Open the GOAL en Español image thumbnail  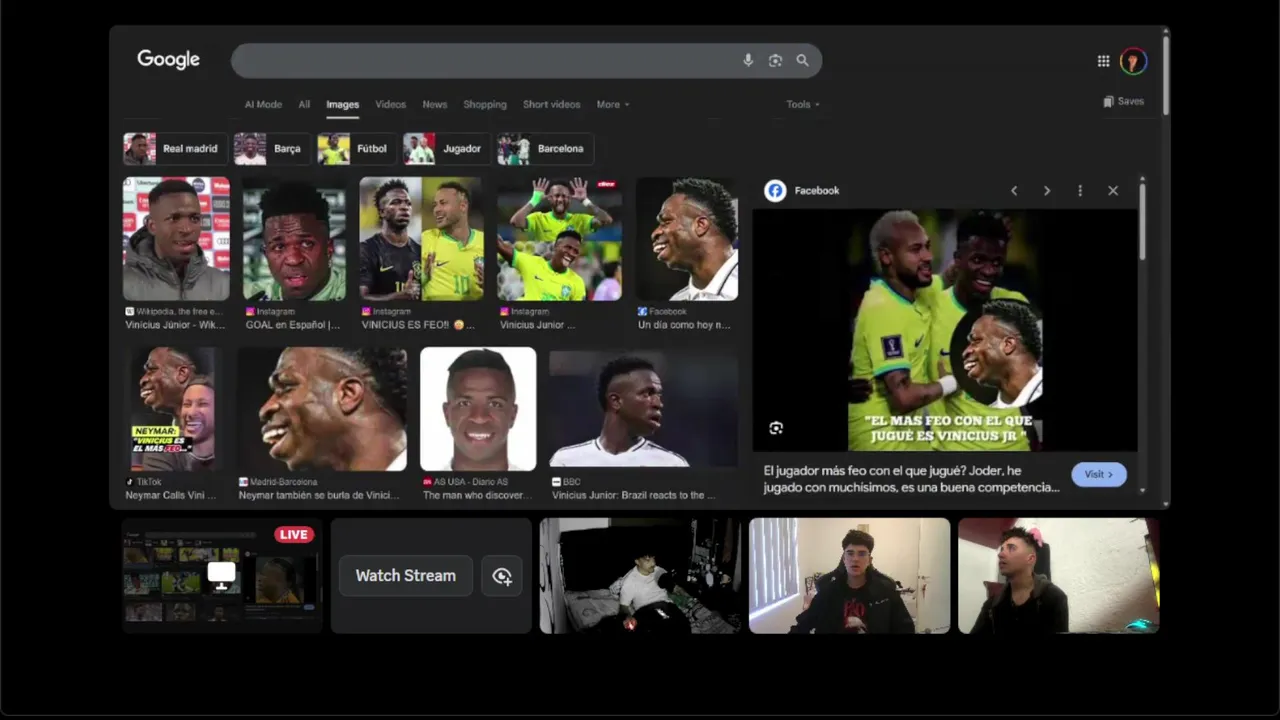point(294,239)
